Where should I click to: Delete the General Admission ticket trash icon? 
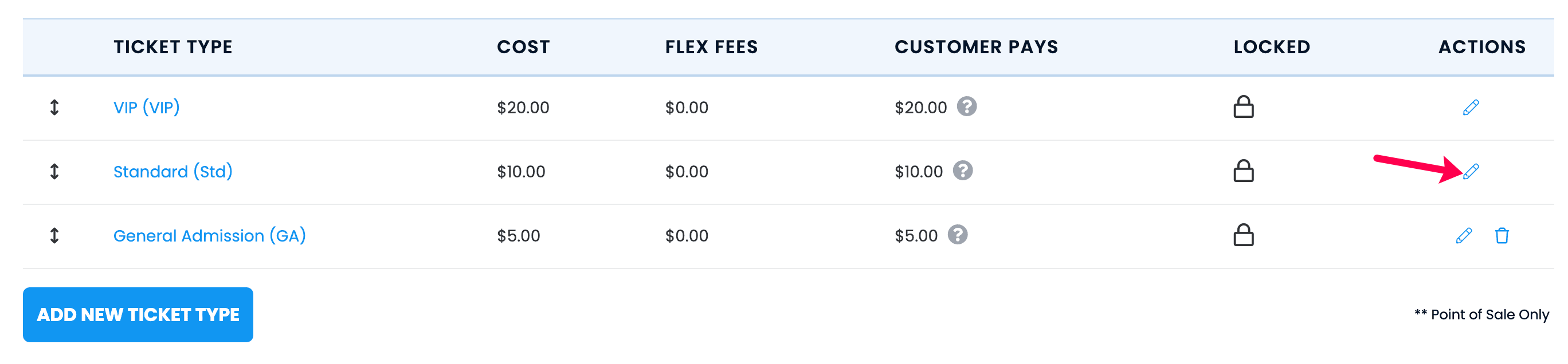1502,235
